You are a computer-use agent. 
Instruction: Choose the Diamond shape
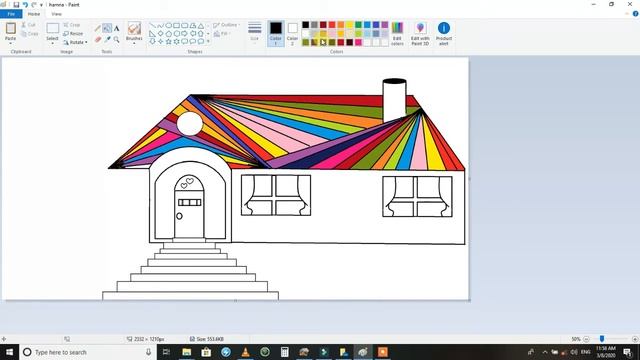pos(160,33)
